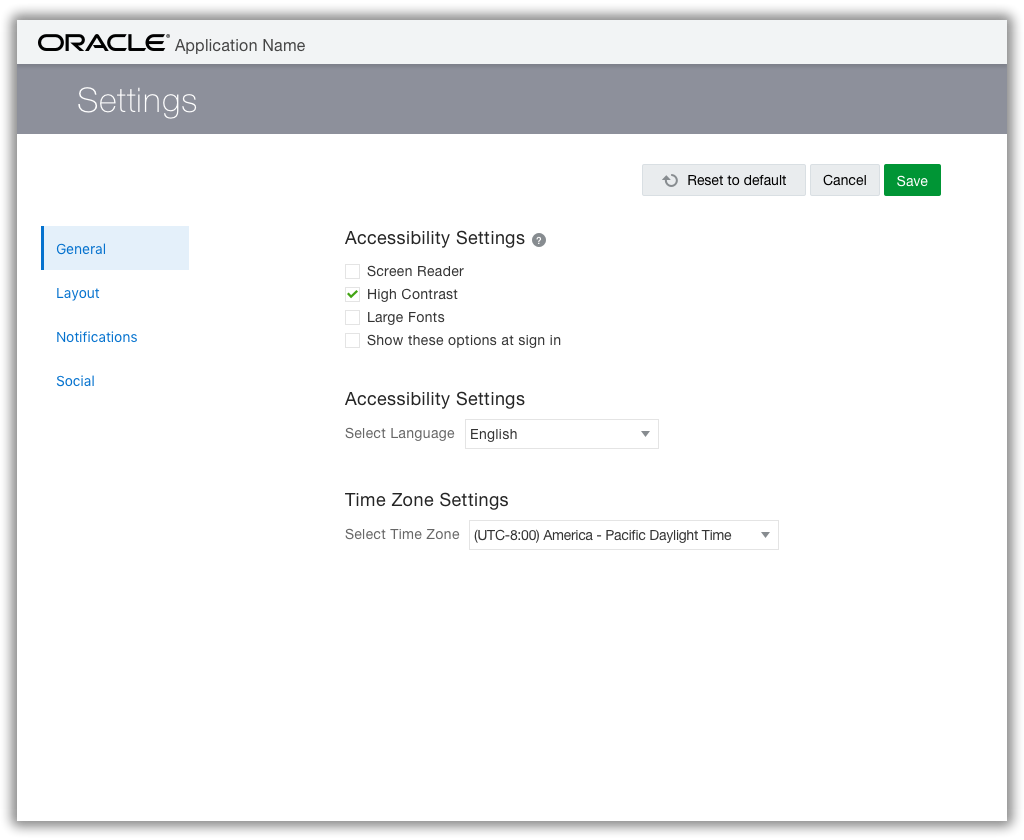Click the Application Name label in the header
The height and width of the screenshot is (840, 1024).
point(240,45)
